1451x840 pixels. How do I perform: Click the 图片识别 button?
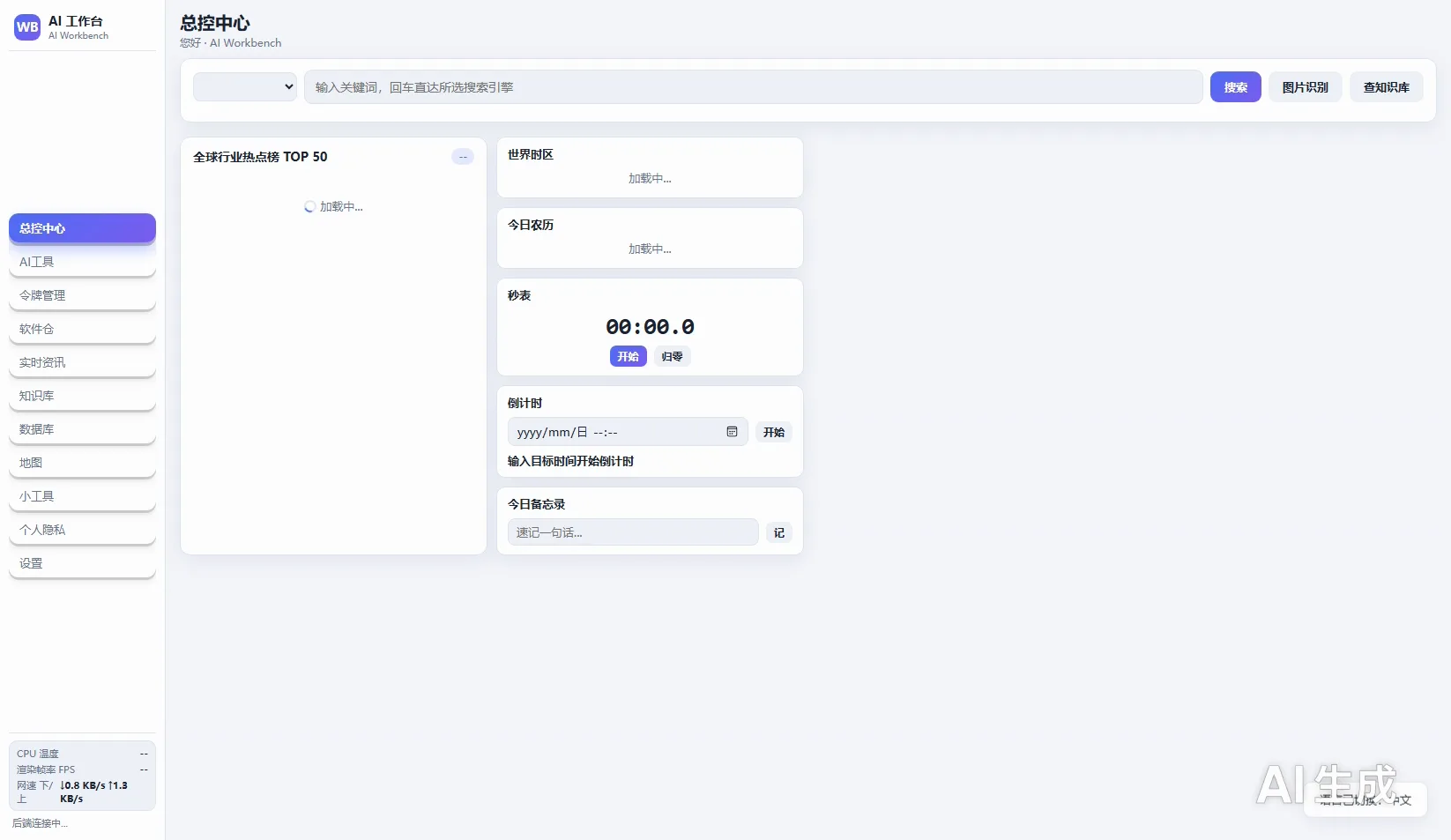pyautogui.click(x=1306, y=87)
